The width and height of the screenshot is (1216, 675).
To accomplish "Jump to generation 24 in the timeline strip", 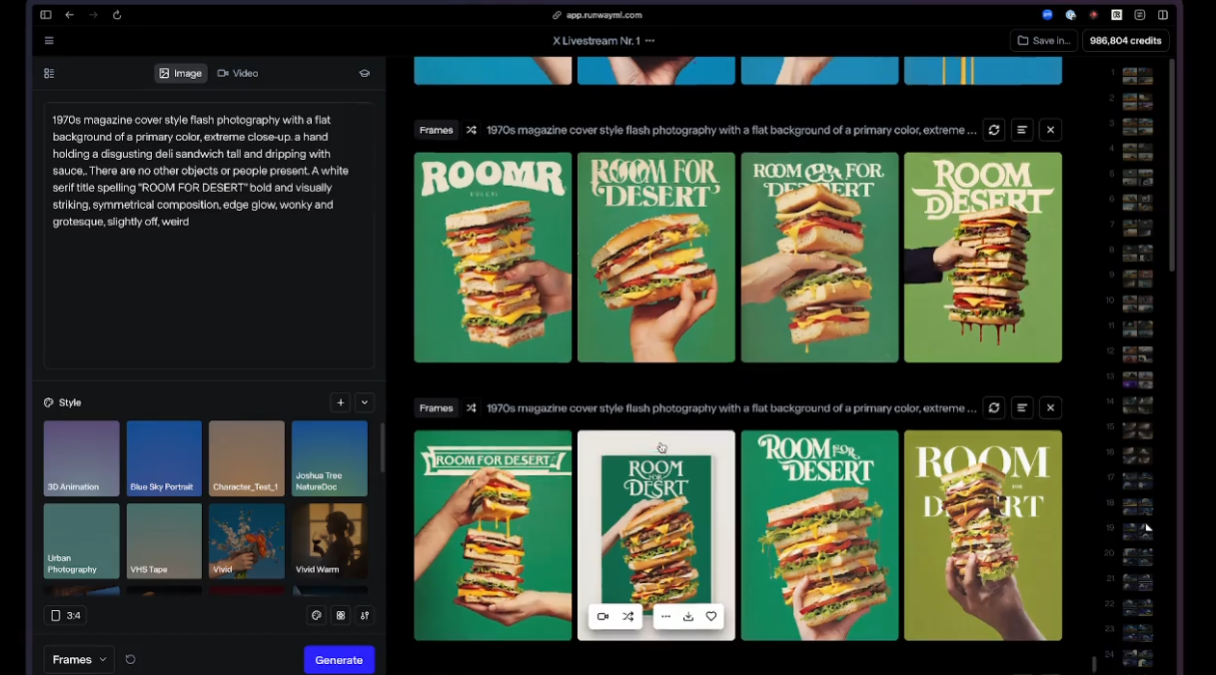I will pyautogui.click(x=1137, y=657).
